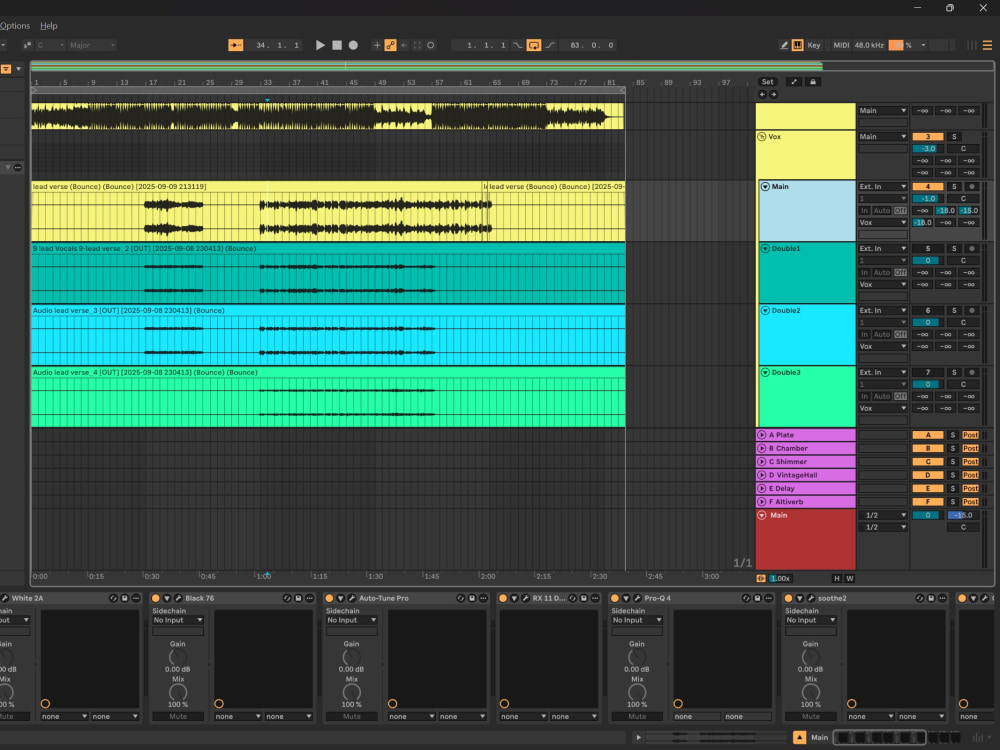Open the Major scale name dropdown

[92, 45]
